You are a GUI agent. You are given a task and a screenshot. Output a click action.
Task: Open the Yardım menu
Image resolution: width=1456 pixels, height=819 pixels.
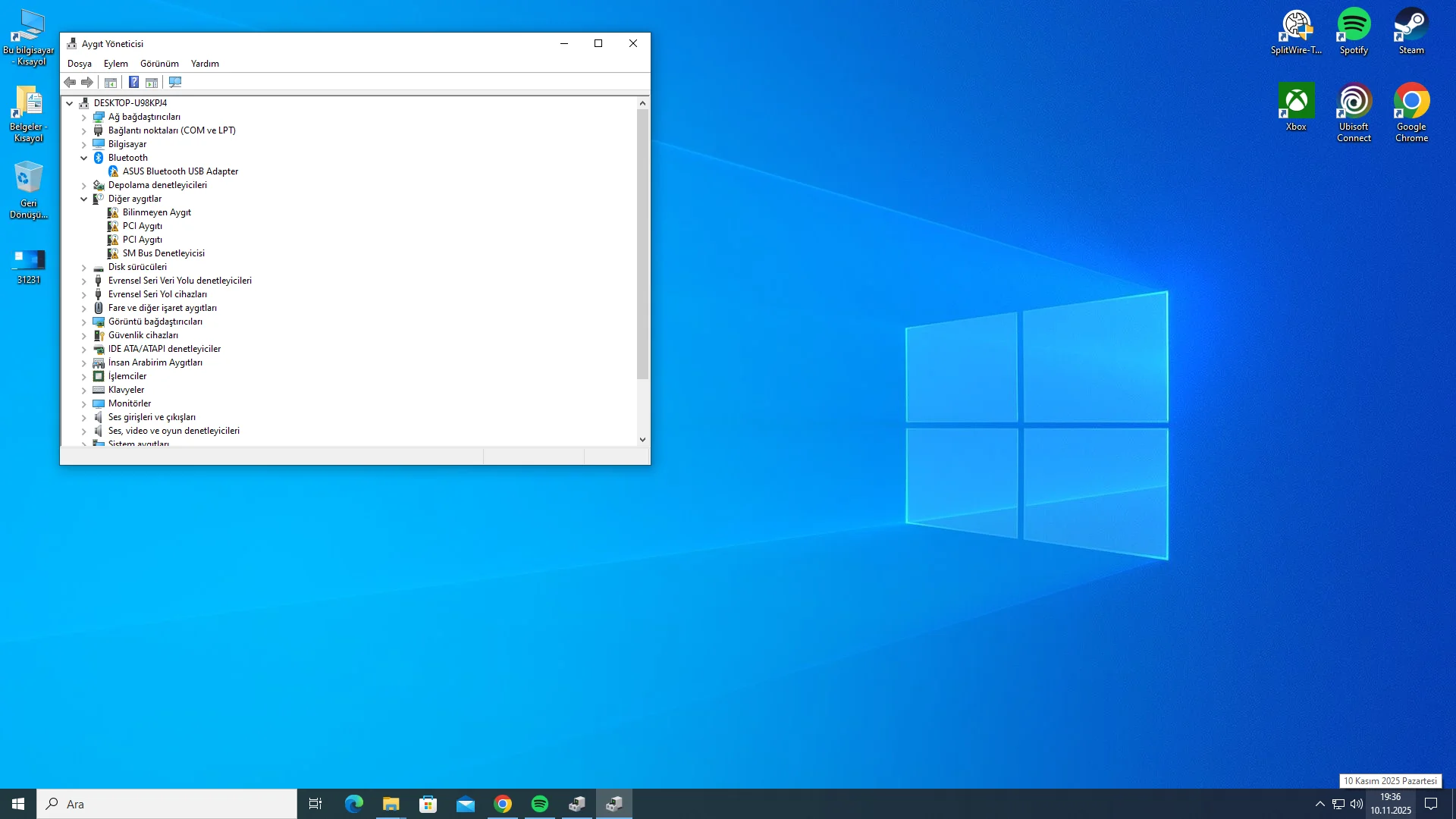point(205,64)
